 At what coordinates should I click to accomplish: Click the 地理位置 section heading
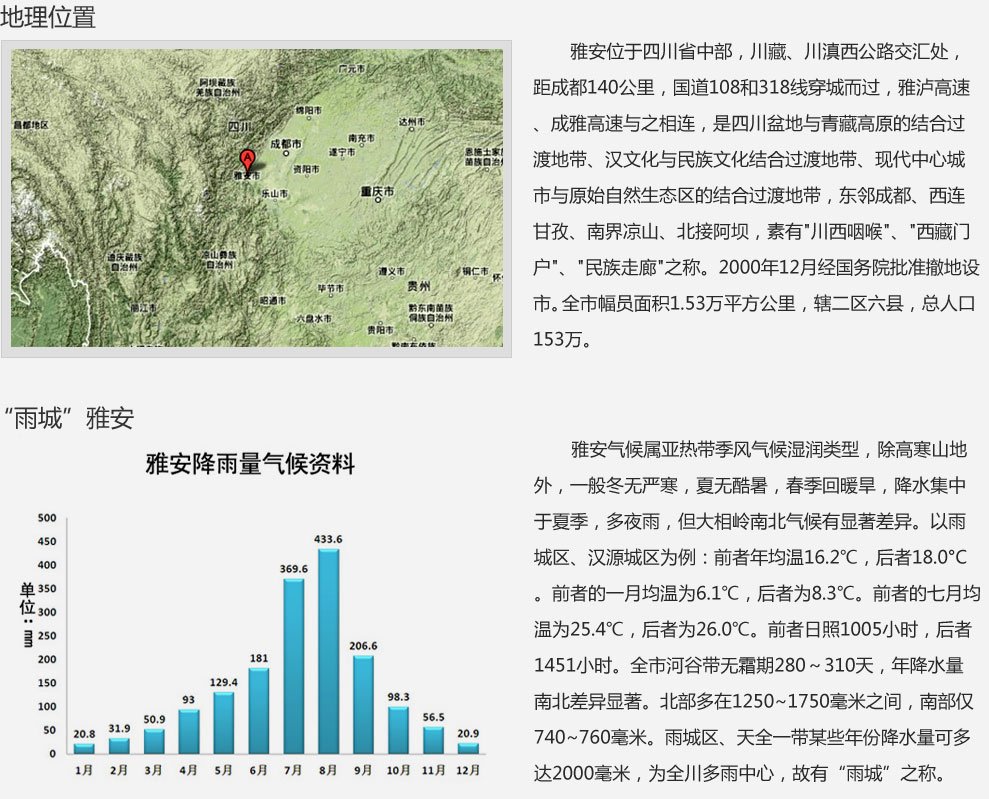click(x=49, y=17)
